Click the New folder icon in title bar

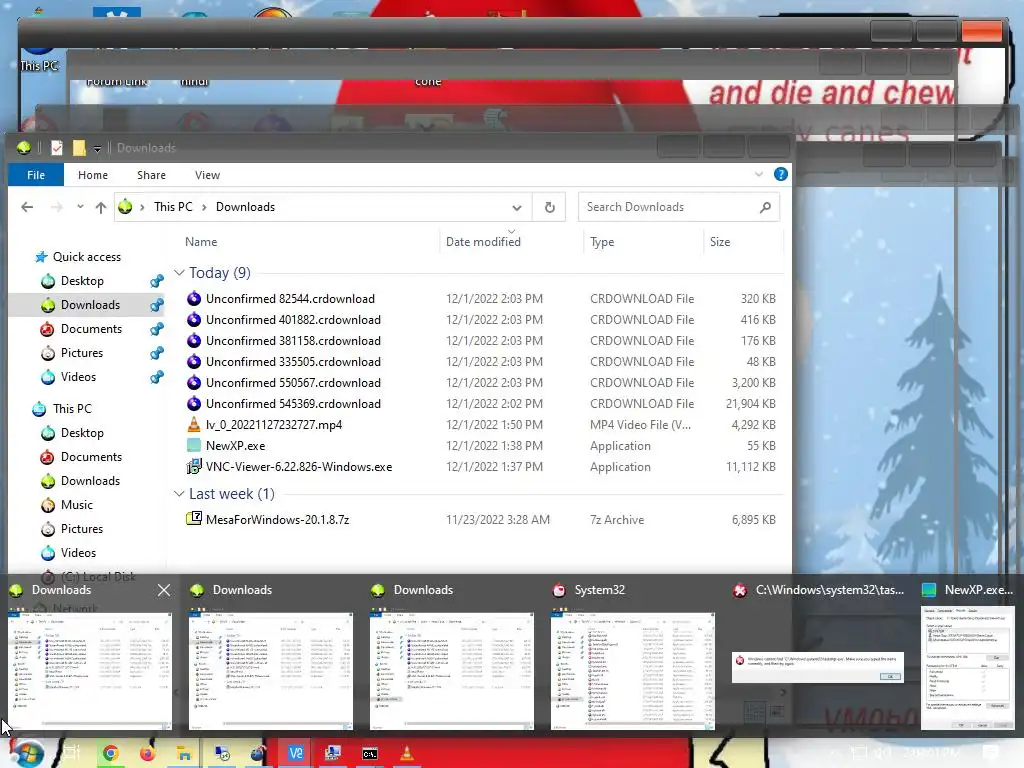coord(79,148)
